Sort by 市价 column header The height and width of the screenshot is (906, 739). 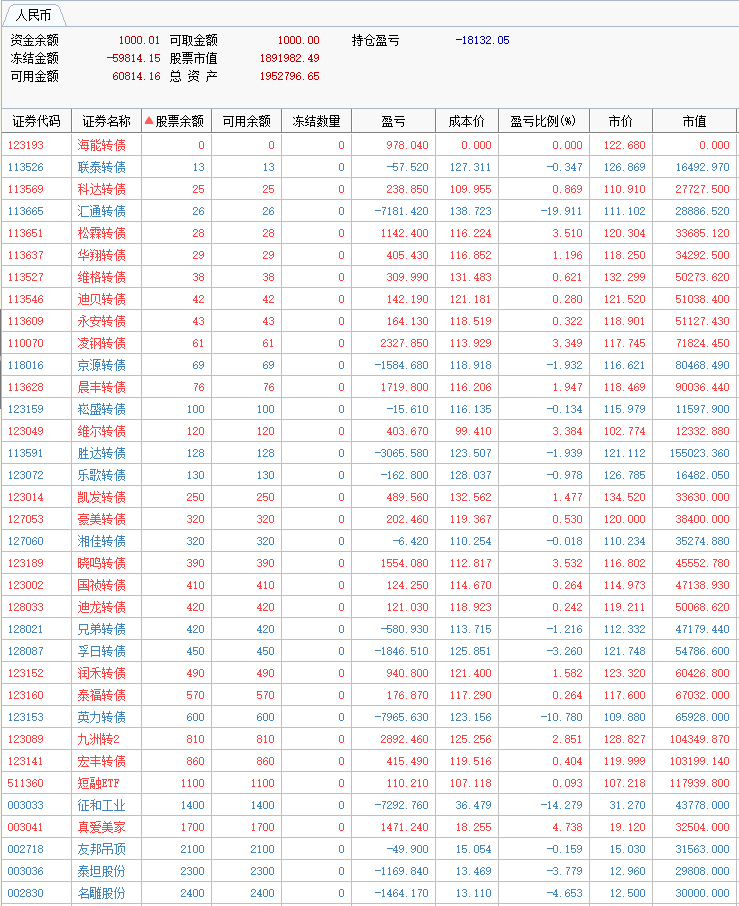tap(621, 121)
